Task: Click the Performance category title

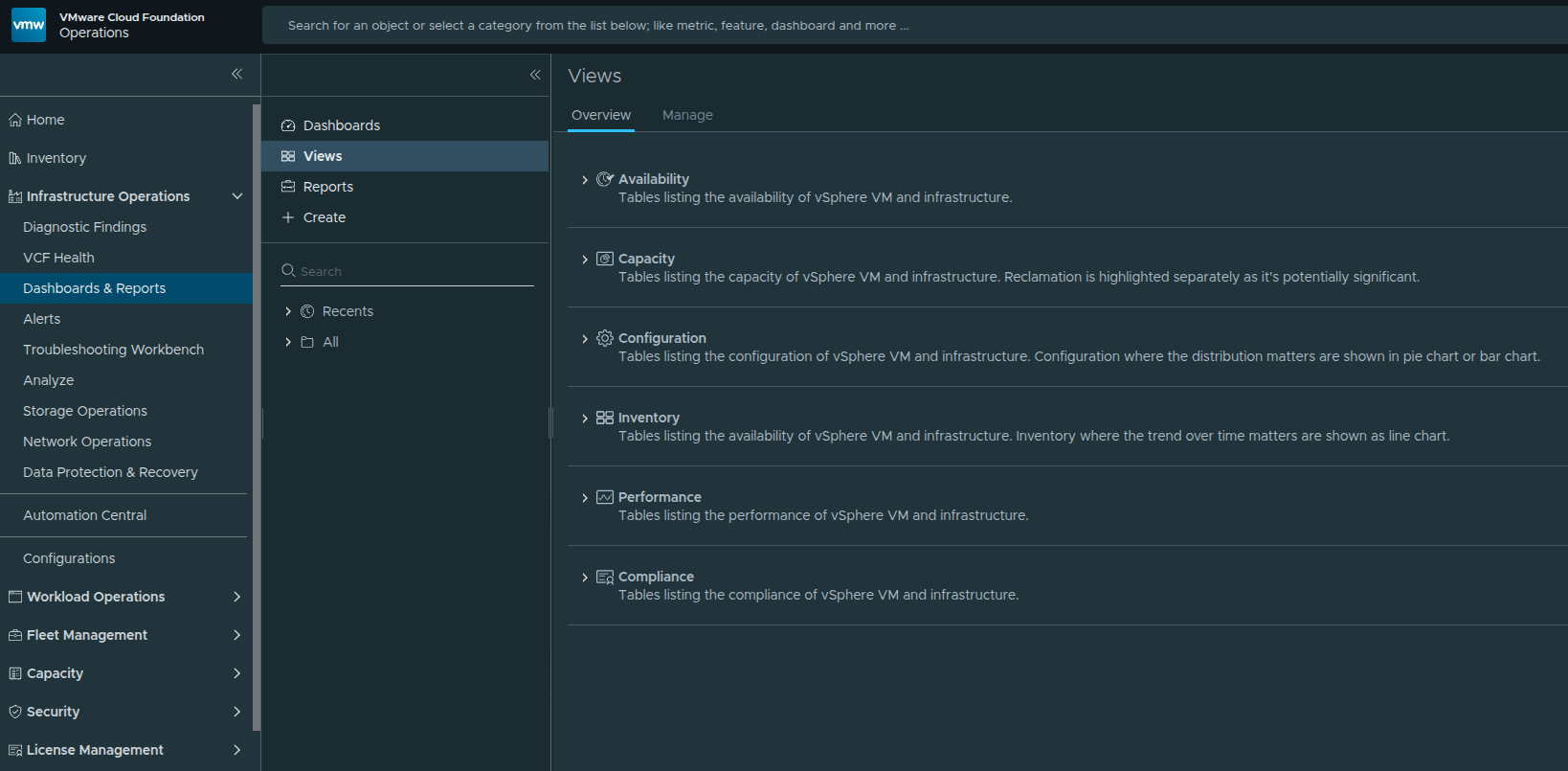Action: click(x=660, y=497)
